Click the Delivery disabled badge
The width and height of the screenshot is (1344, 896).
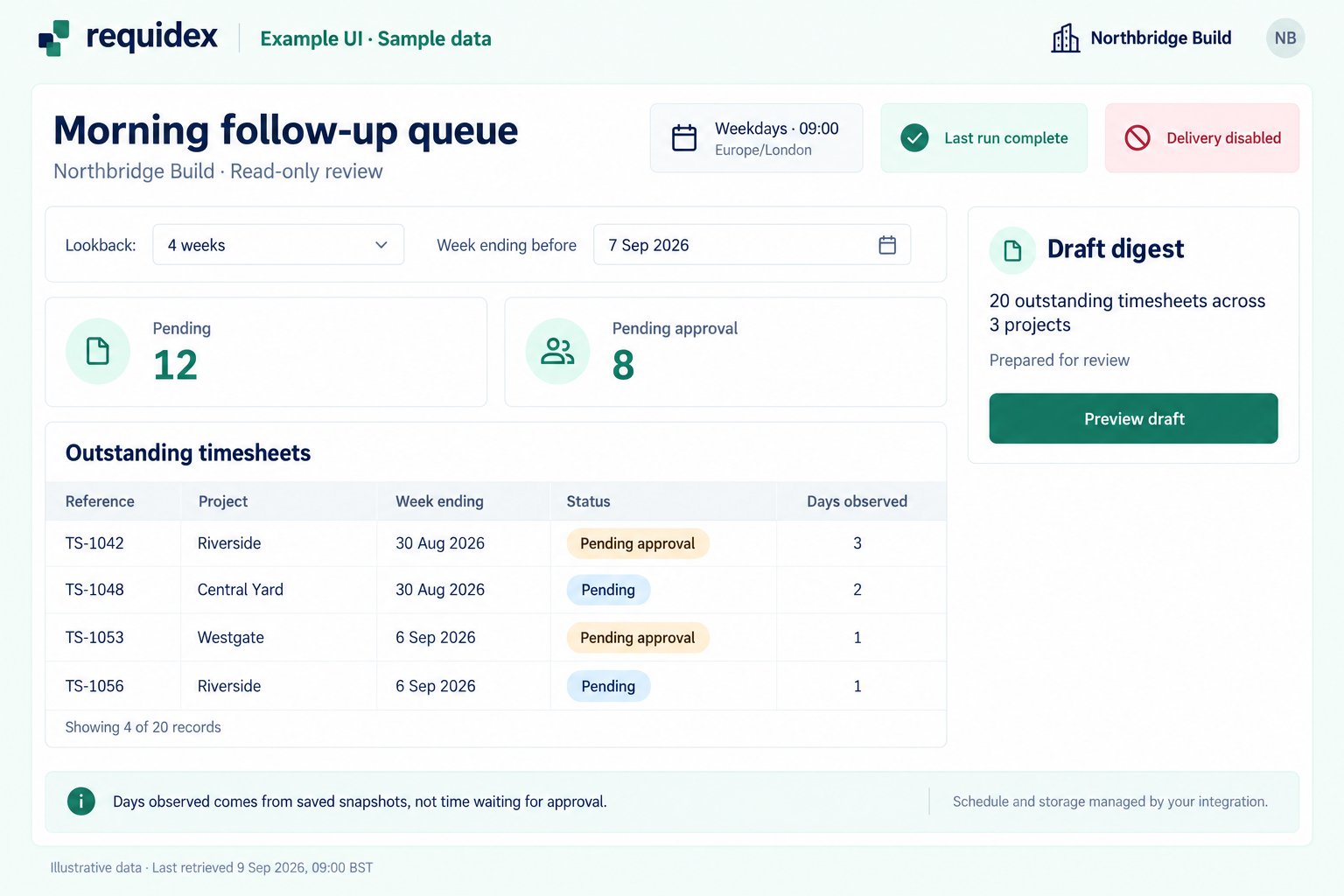[1202, 138]
